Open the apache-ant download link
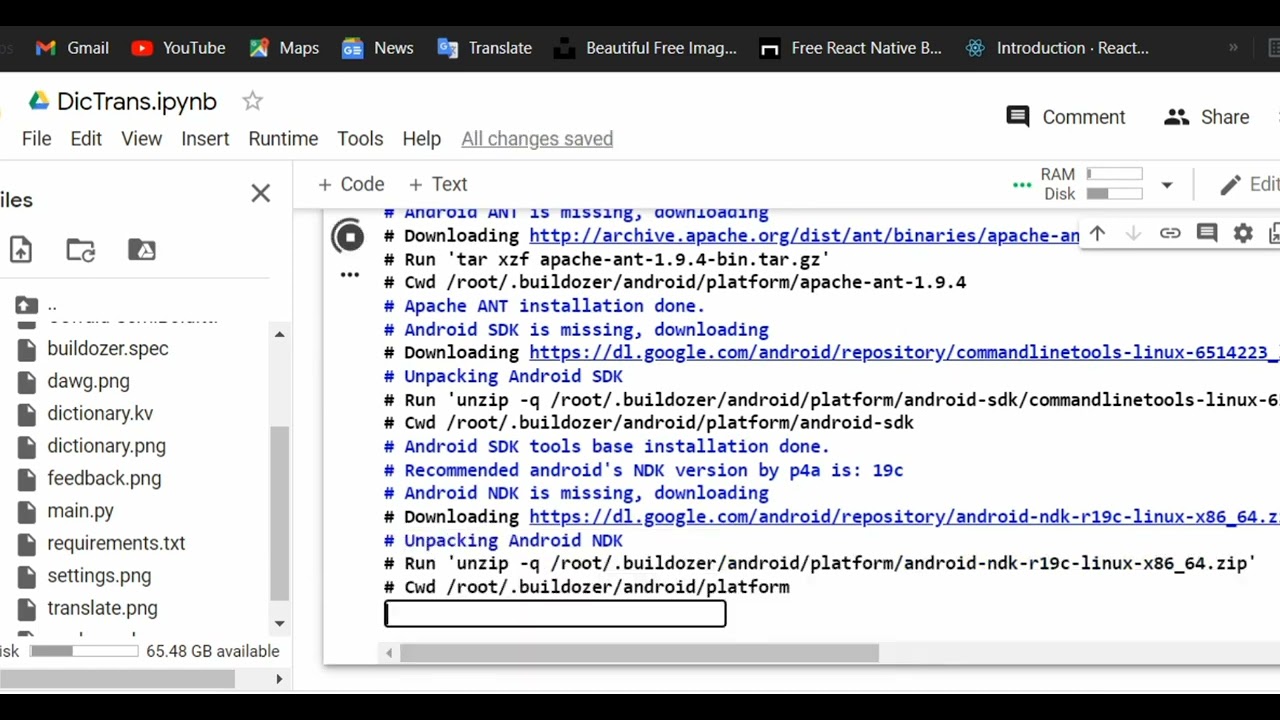Image resolution: width=1280 pixels, height=720 pixels. point(804,236)
